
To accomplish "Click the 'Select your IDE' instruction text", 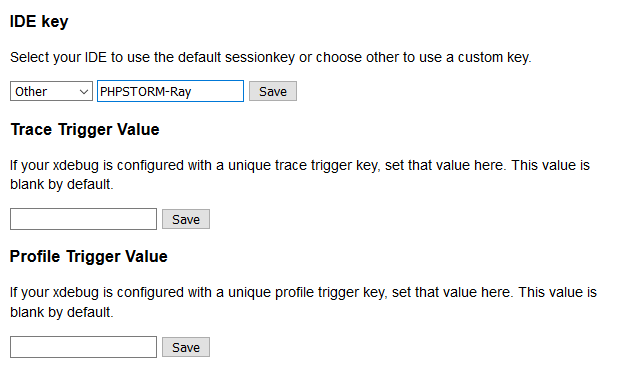I will (270, 57).
